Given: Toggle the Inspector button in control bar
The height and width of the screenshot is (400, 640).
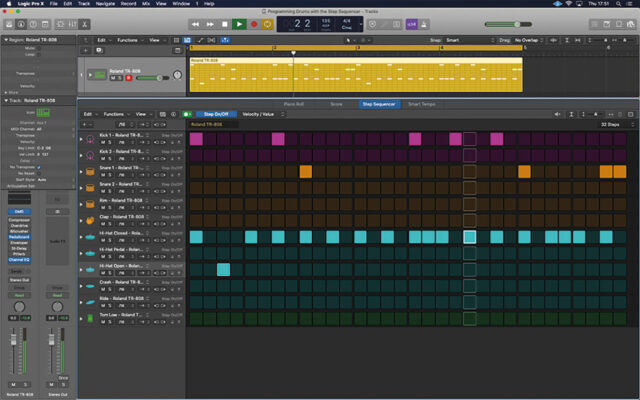Looking at the screenshot, I should 21,24.
